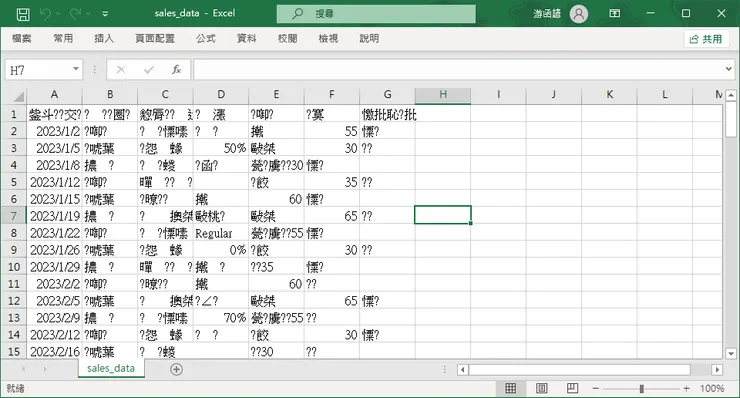Viewport: 740px width, 398px height.
Task: Open the Redo history dropdown arrow
Action: [x=88, y=14]
